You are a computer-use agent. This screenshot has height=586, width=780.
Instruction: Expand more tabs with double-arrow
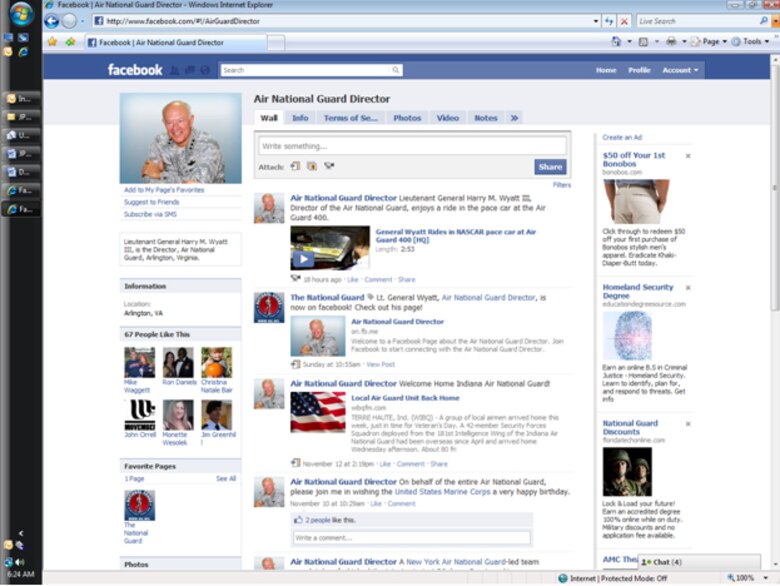click(514, 118)
